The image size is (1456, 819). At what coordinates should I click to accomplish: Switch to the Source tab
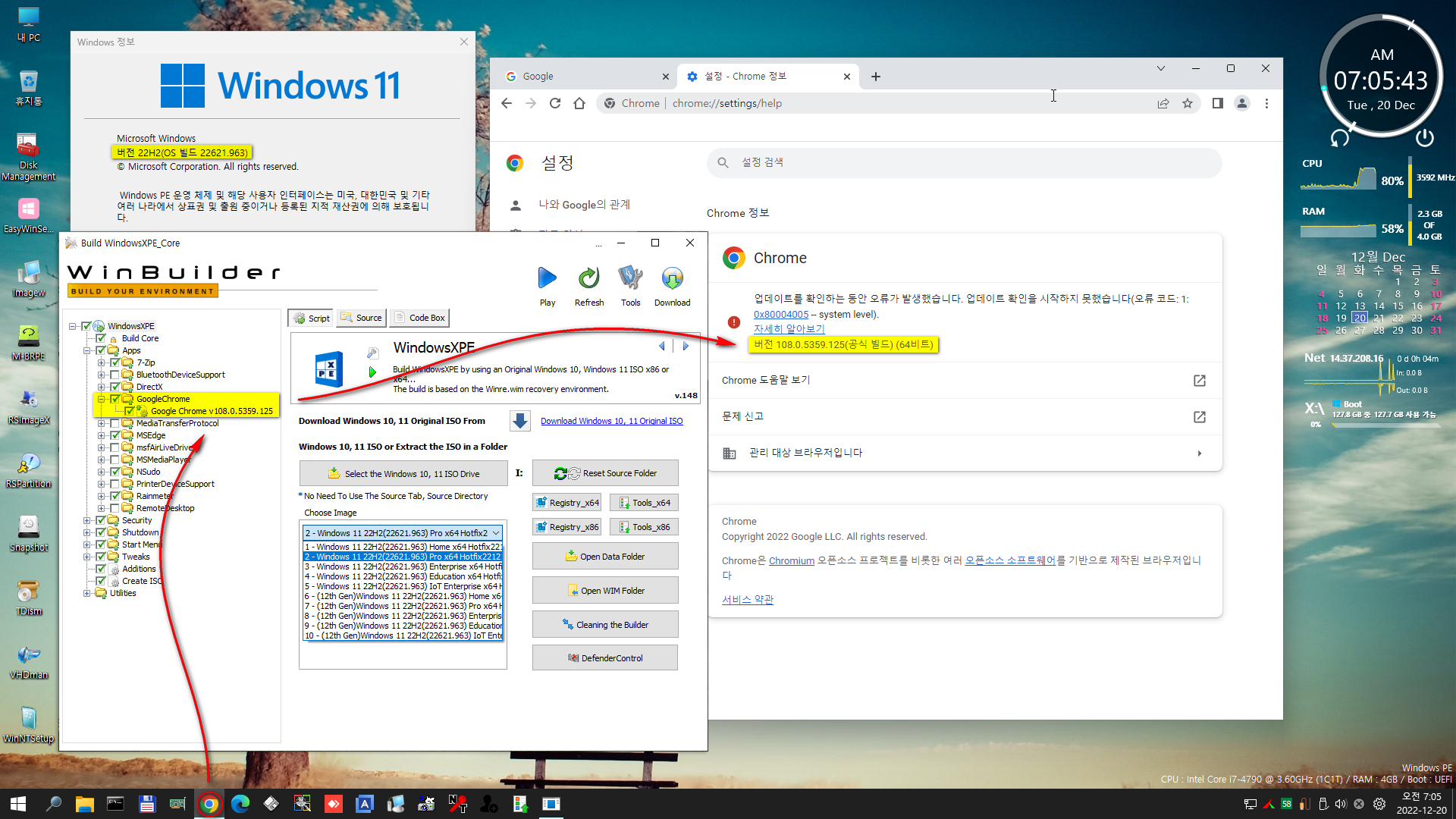pyautogui.click(x=362, y=318)
